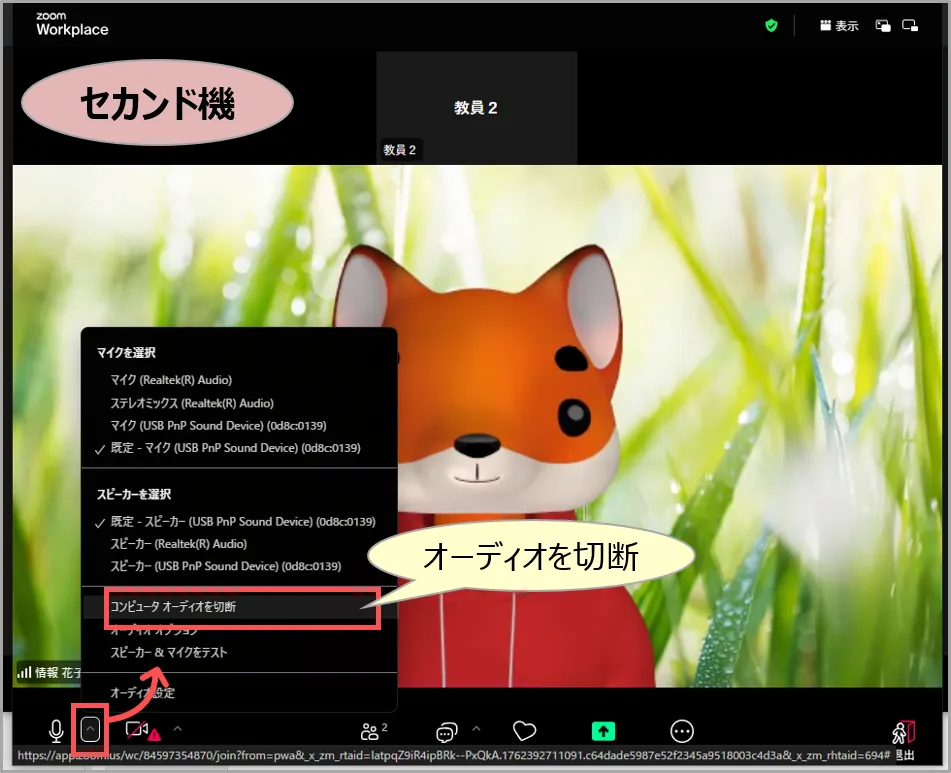Click the green share screen icon
This screenshot has width=951, height=773.
pos(603,731)
